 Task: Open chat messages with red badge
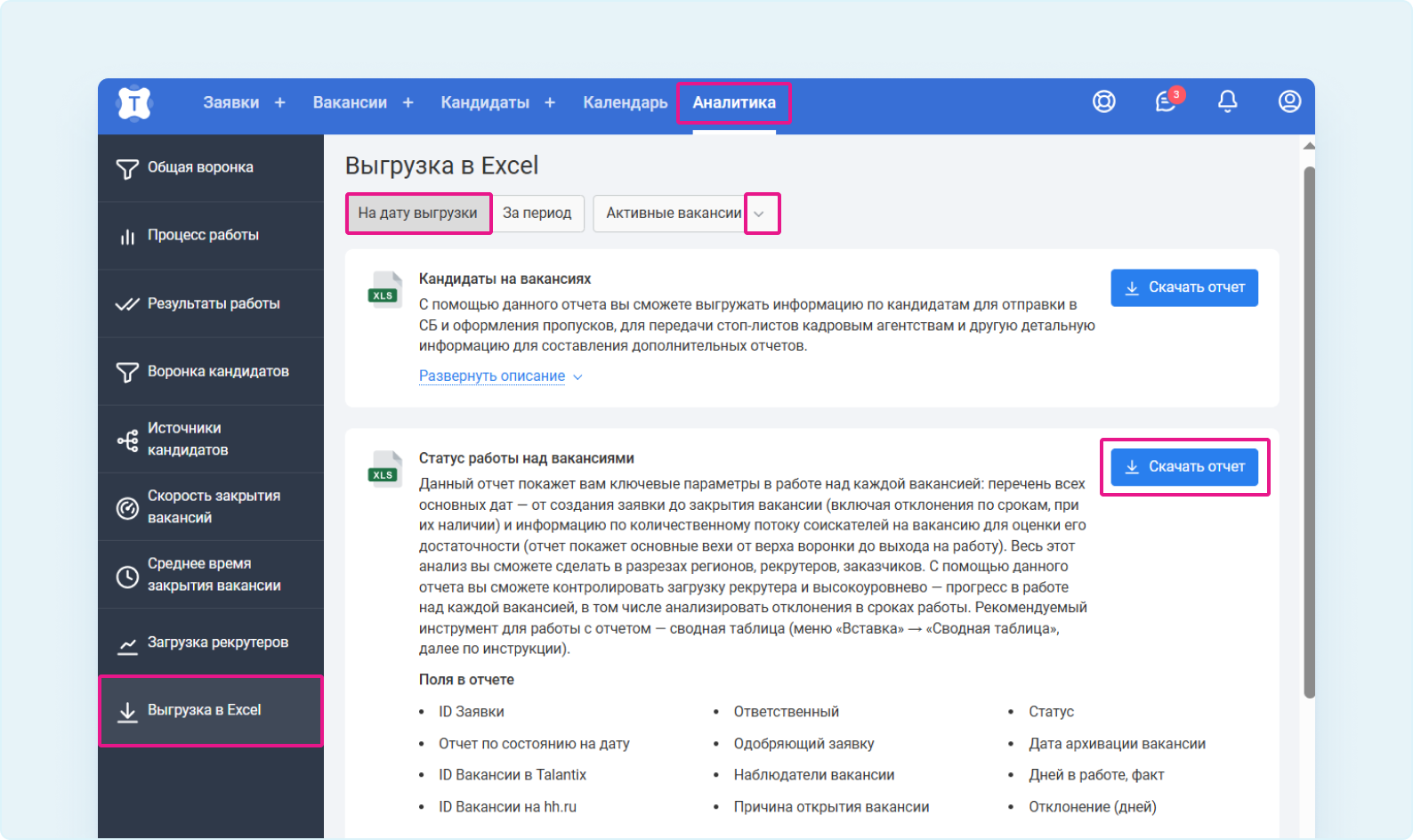click(x=1166, y=102)
